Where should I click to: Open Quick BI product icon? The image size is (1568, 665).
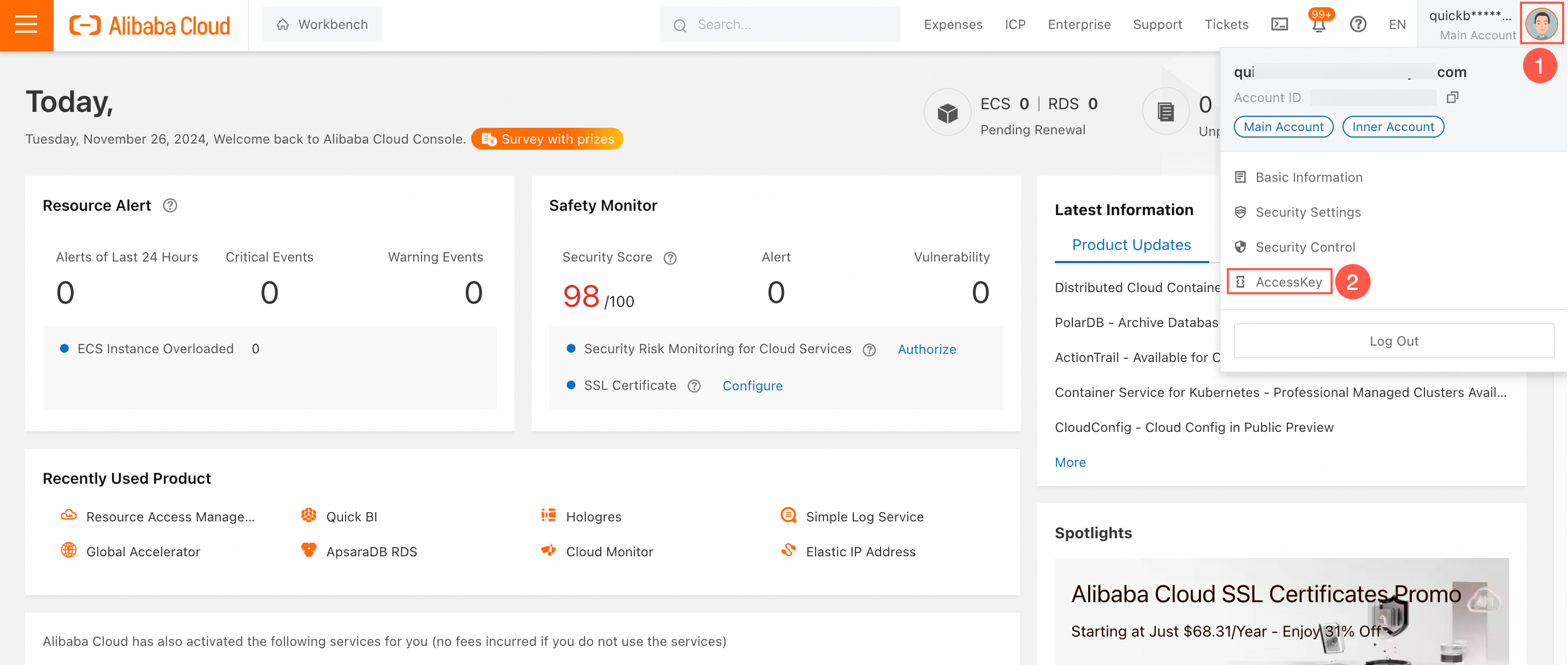[x=308, y=515]
